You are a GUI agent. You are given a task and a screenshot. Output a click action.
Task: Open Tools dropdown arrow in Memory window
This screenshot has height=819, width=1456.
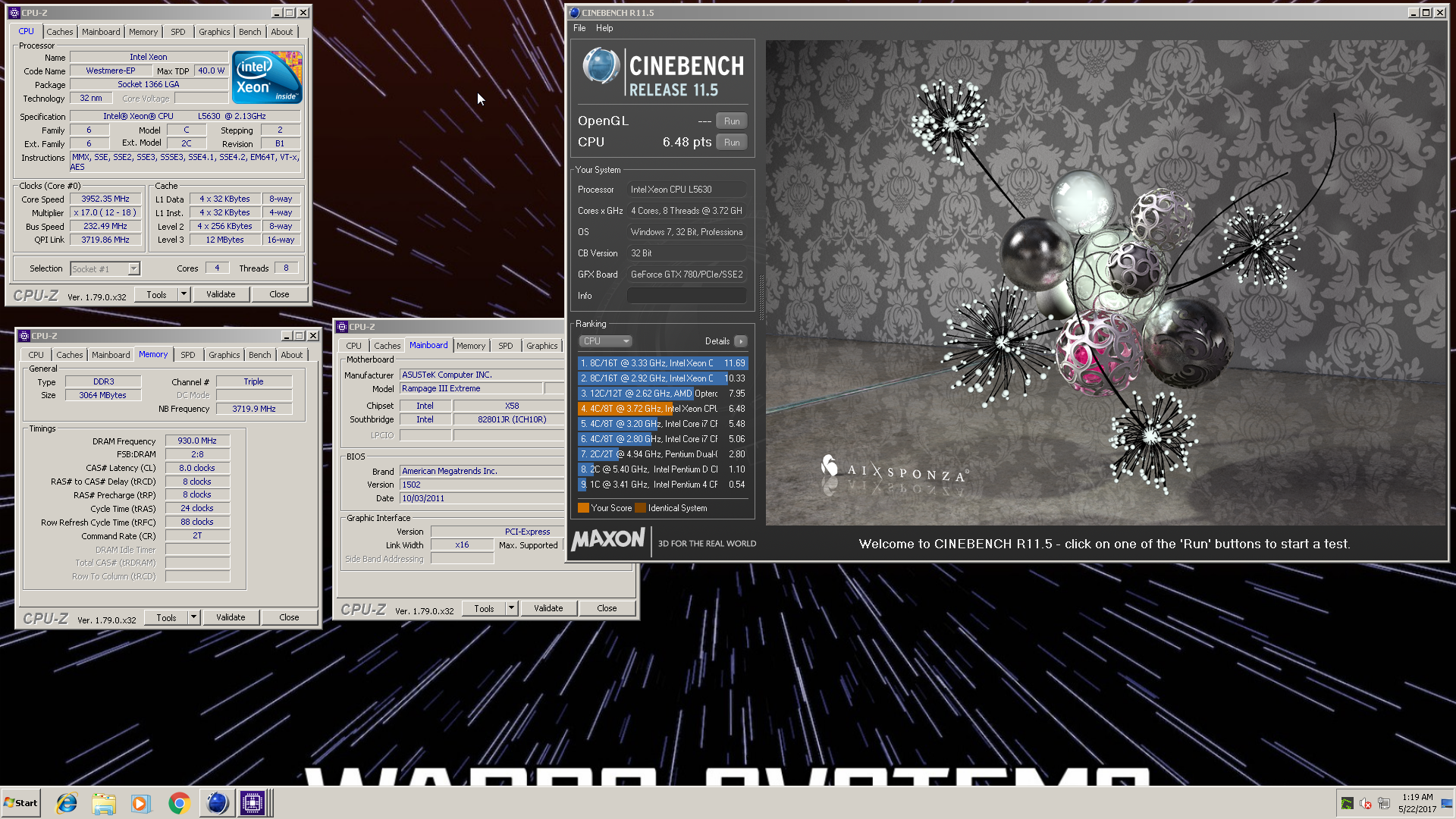[x=193, y=617]
